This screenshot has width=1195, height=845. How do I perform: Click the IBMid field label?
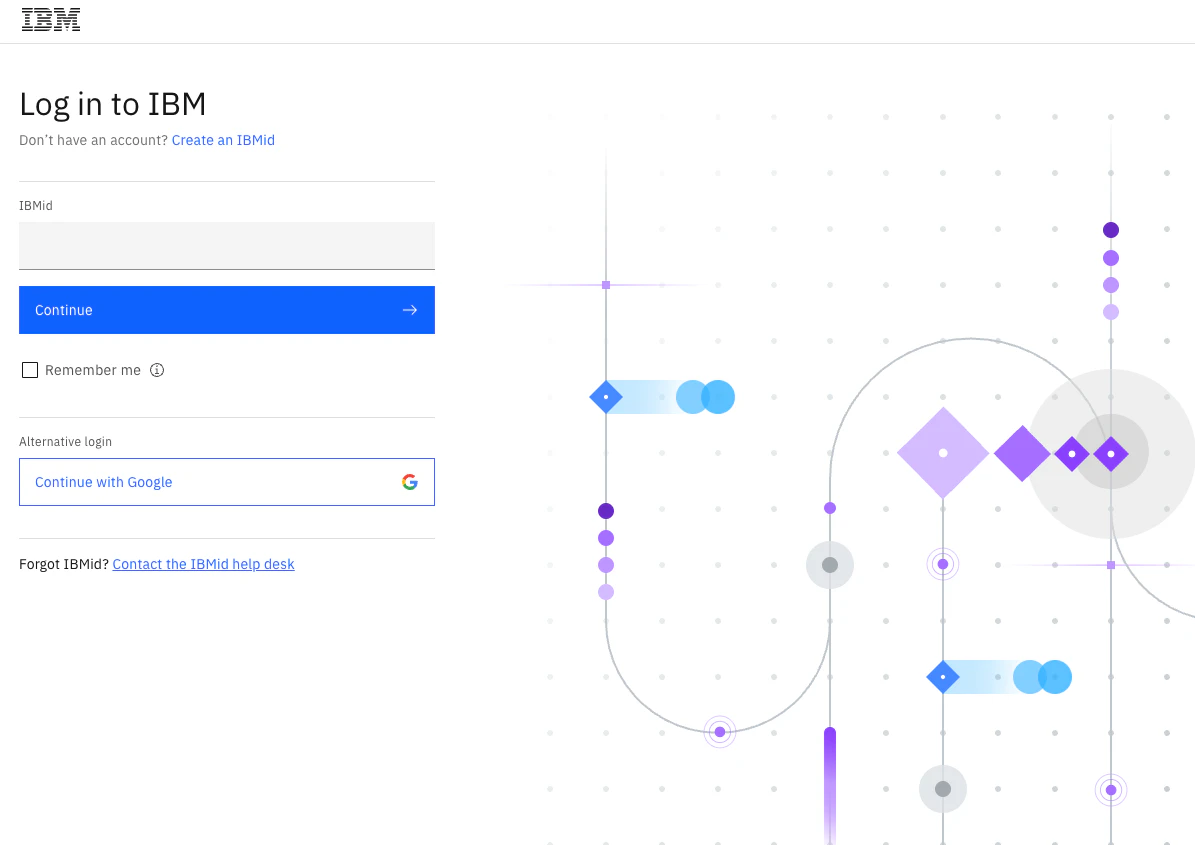click(x=36, y=206)
